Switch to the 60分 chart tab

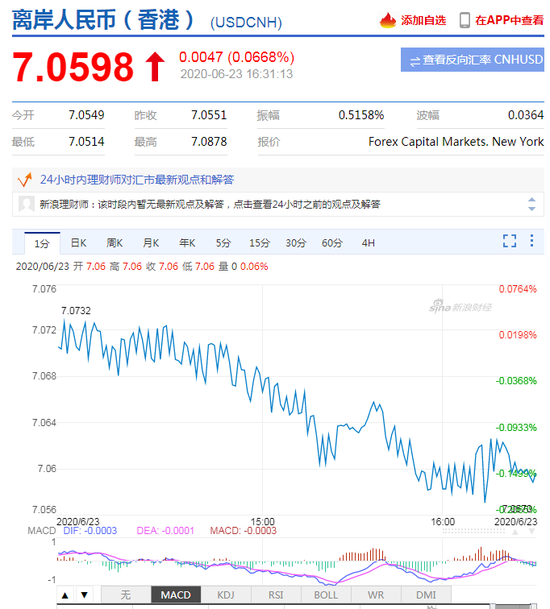click(x=332, y=243)
